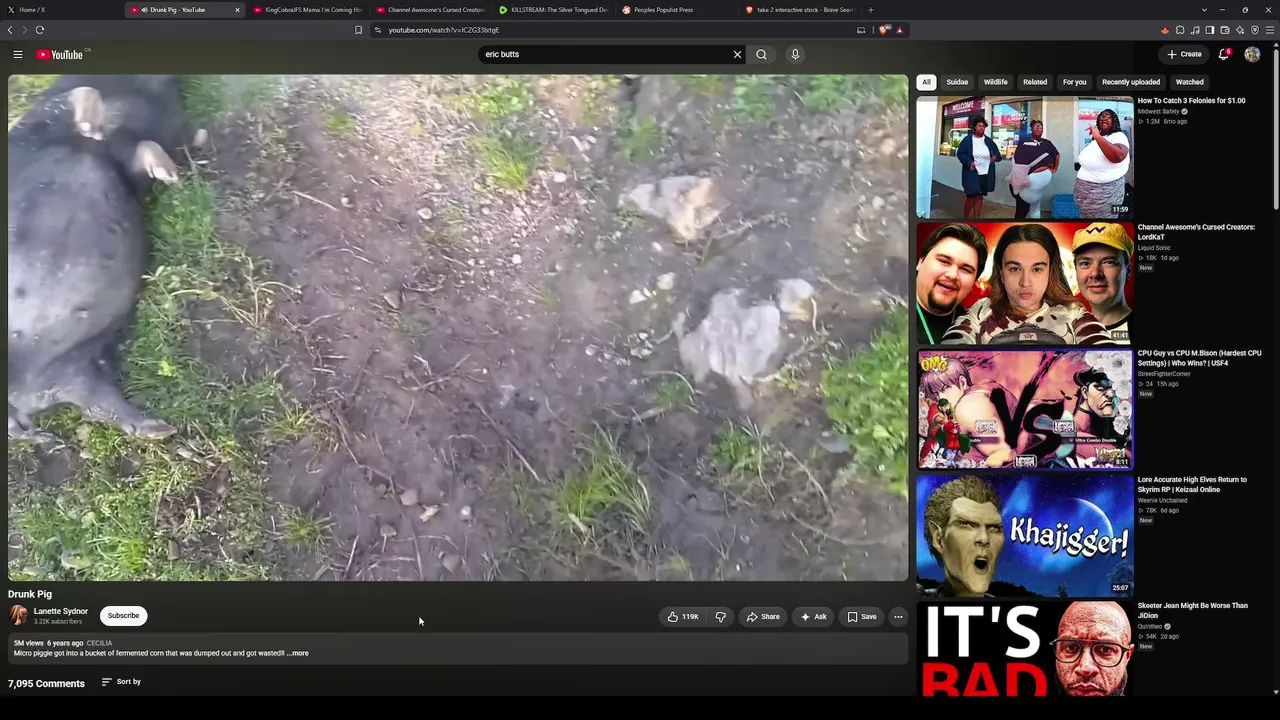This screenshot has width=1280, height=720.
Task: Go back in browser history
Action: (11, 30)
